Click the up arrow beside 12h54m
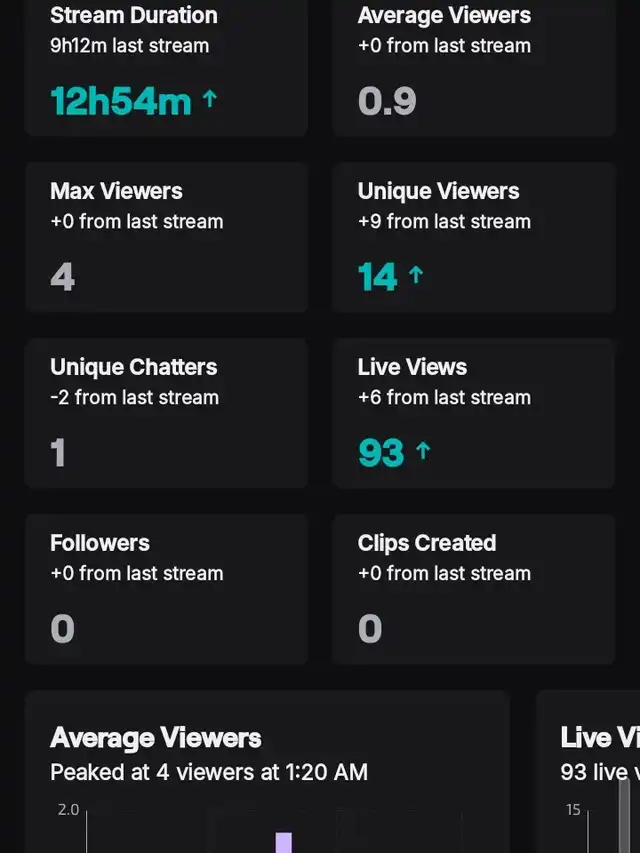This screenshot has width=640, height=853. point(209,99)
